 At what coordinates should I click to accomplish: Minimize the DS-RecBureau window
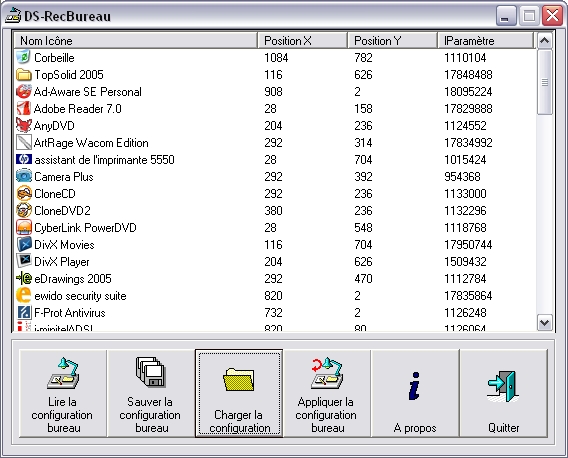506,16
